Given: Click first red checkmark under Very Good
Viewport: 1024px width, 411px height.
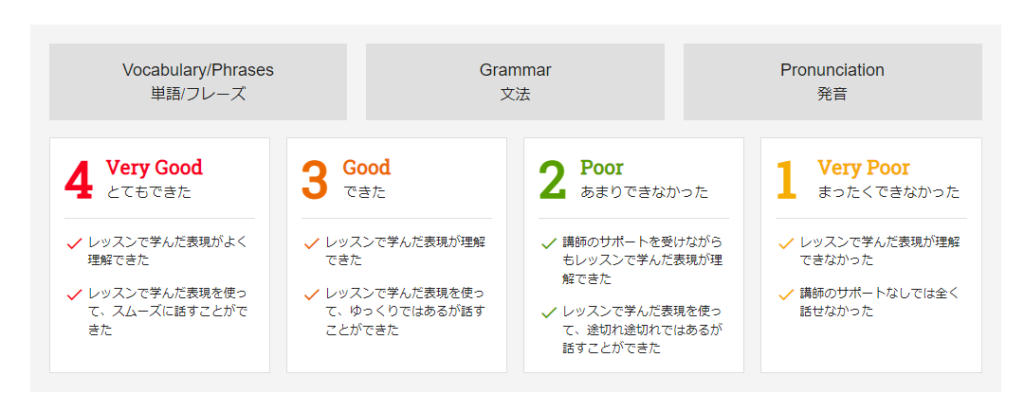Looking at the screenshot, I should (73, 243).
